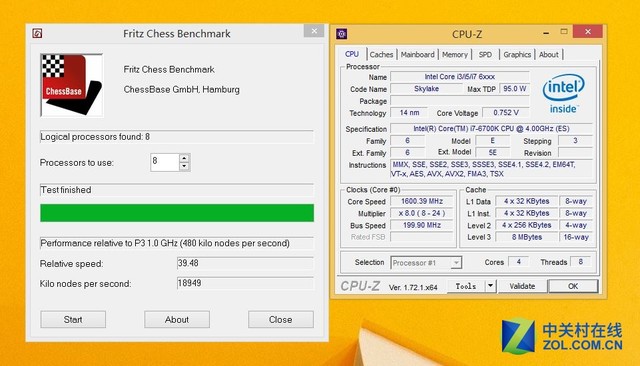This screenshot has height=366, width=640.
Task: Click the ChessBase logo image
Action: pyautogui.click(x=72, y=85)
